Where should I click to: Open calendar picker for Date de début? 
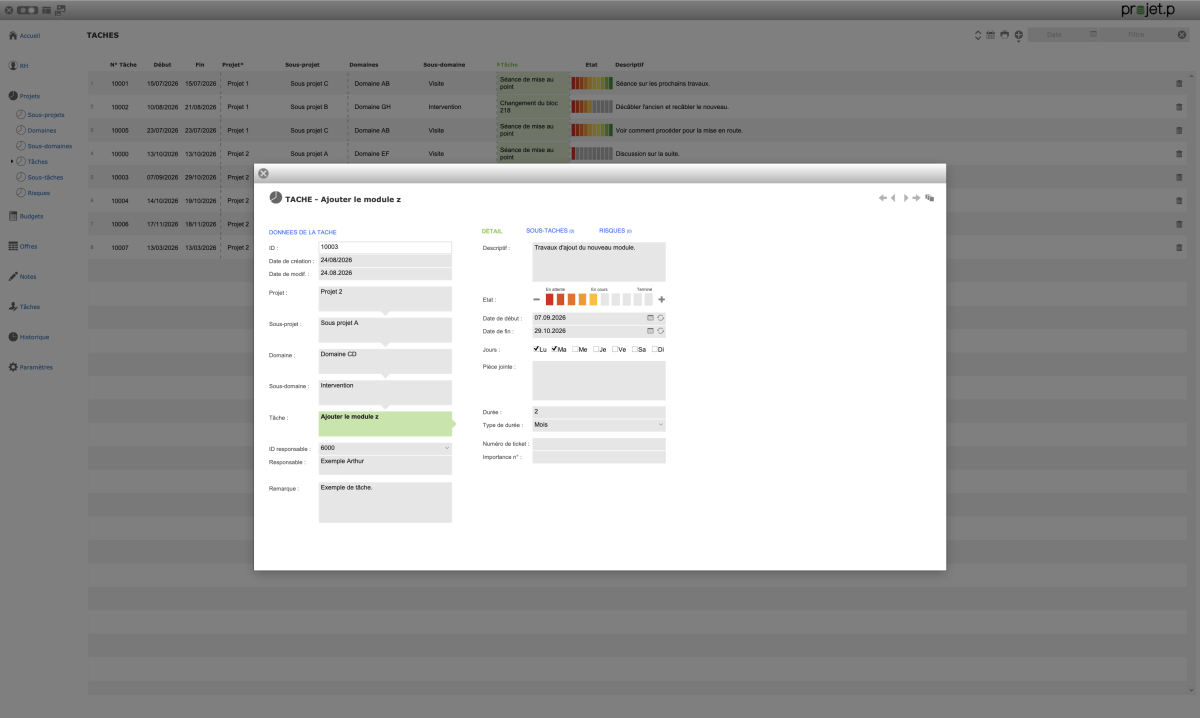tap(650, 317)
